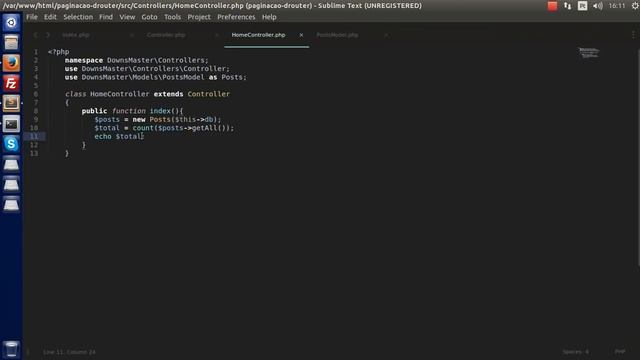Close the Controller.php tab
Image resolution: width=640 pixels, height=360 pixels.
pos(217,35)
